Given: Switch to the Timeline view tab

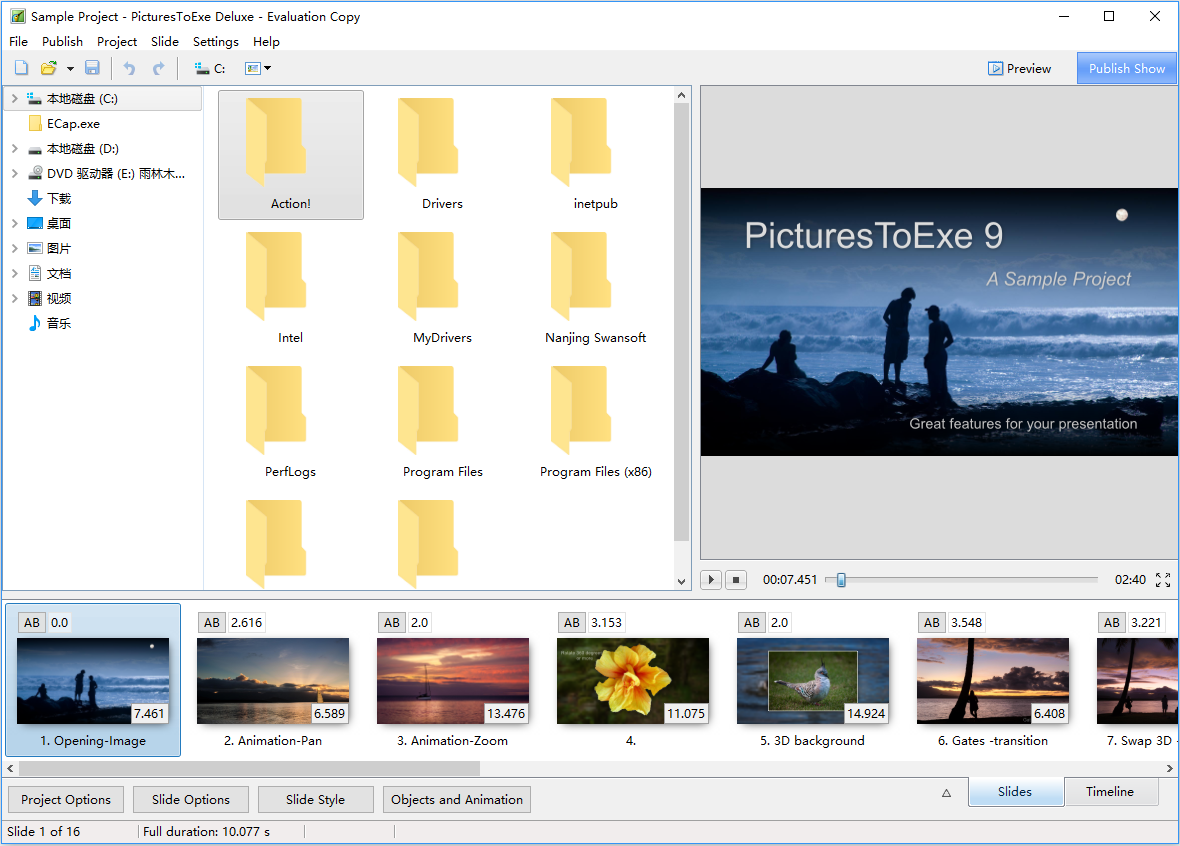Looking at the screenshot, I should tap(1110, 792).
